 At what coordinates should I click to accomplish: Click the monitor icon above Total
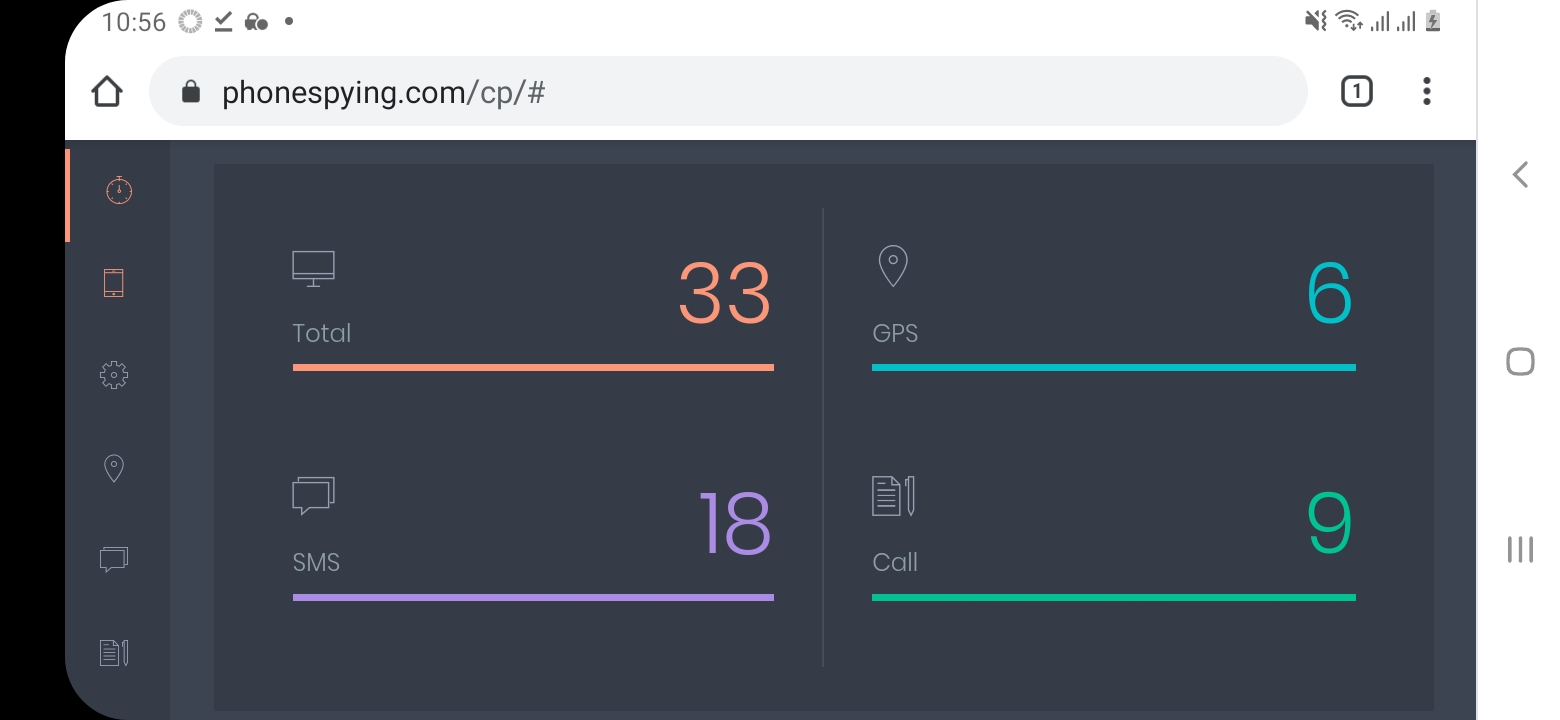point(313,269)
